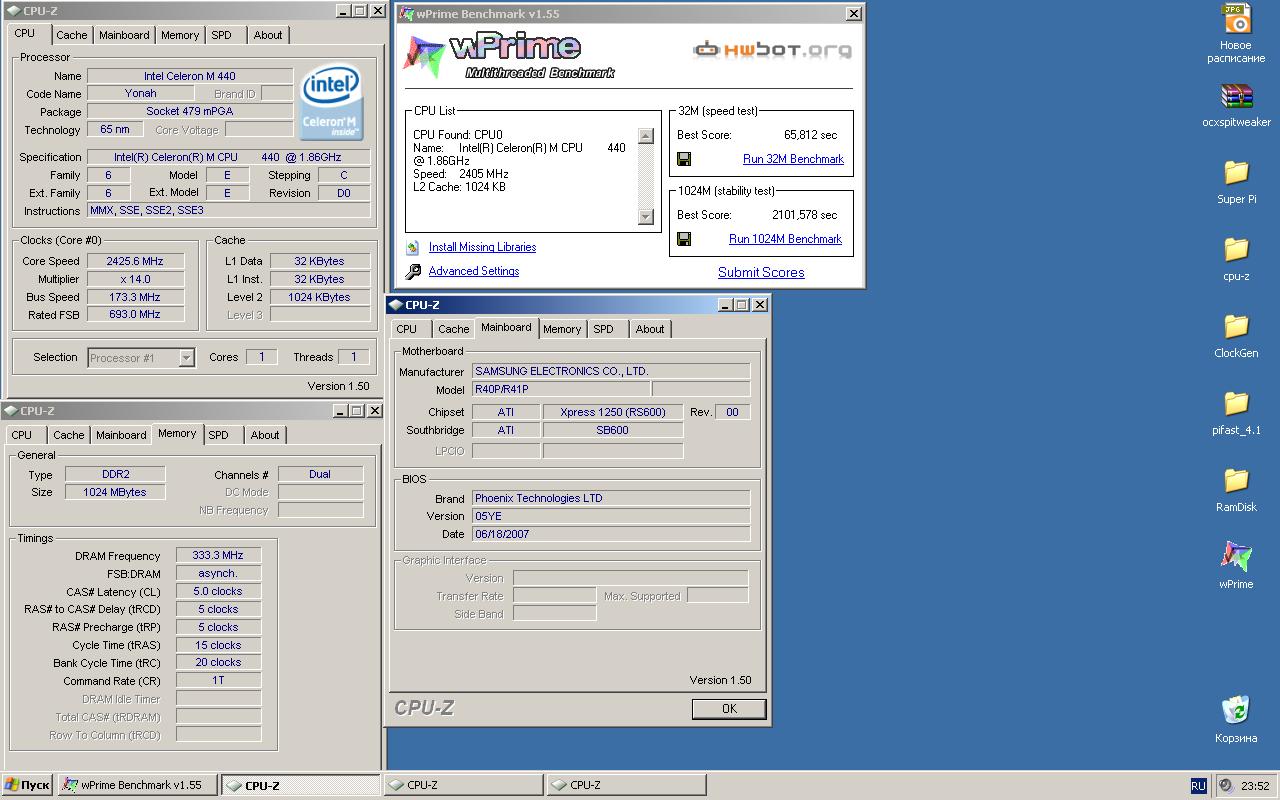Viewport: 1280px width, 800px height.
Task: Click the Core Speed 2425.6 MHz field
Action: click(x=135, y=261)
